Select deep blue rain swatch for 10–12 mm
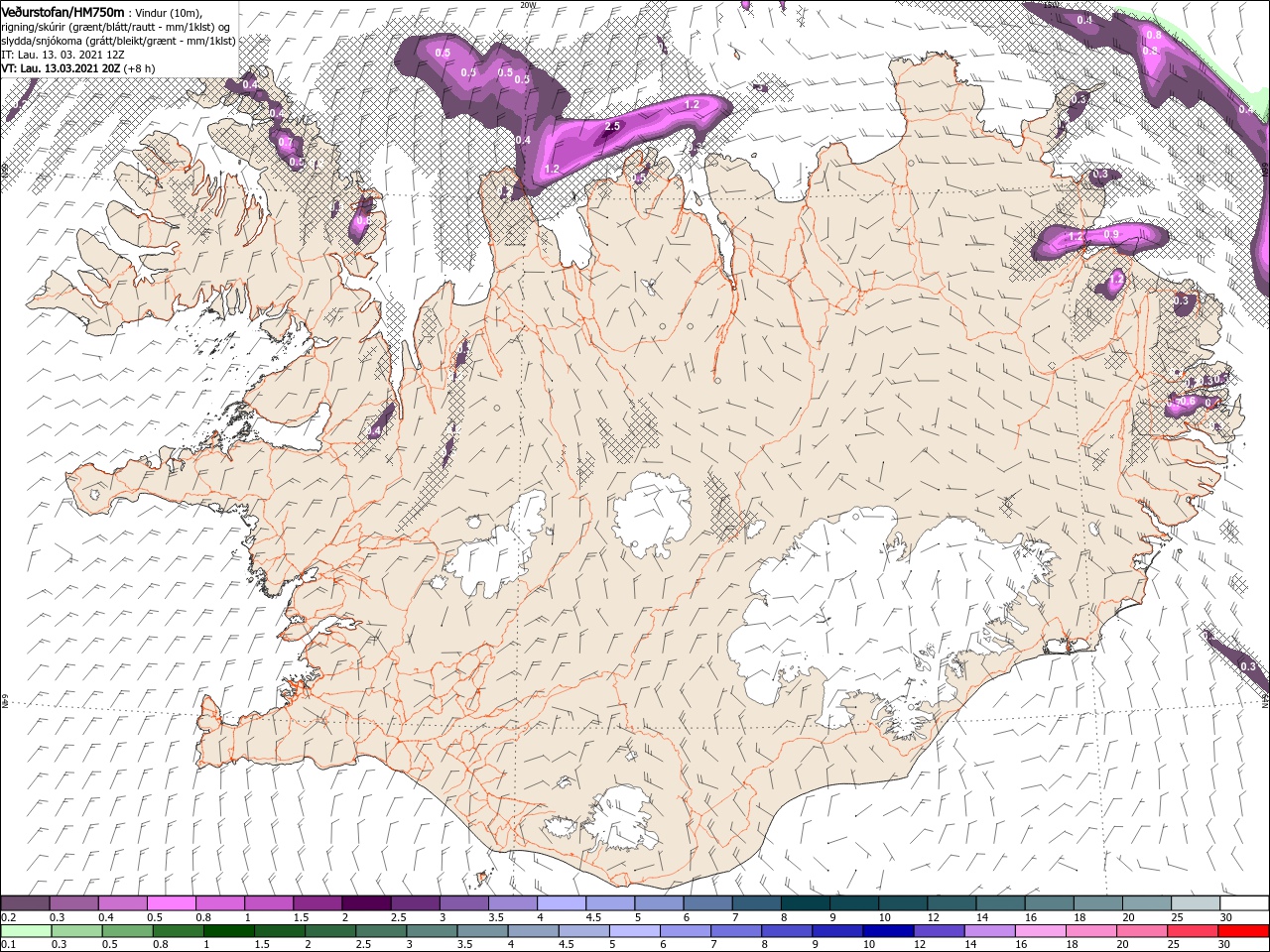This screenshot has height=952, width=1270. pyautogui.click(x=889, y=932)
